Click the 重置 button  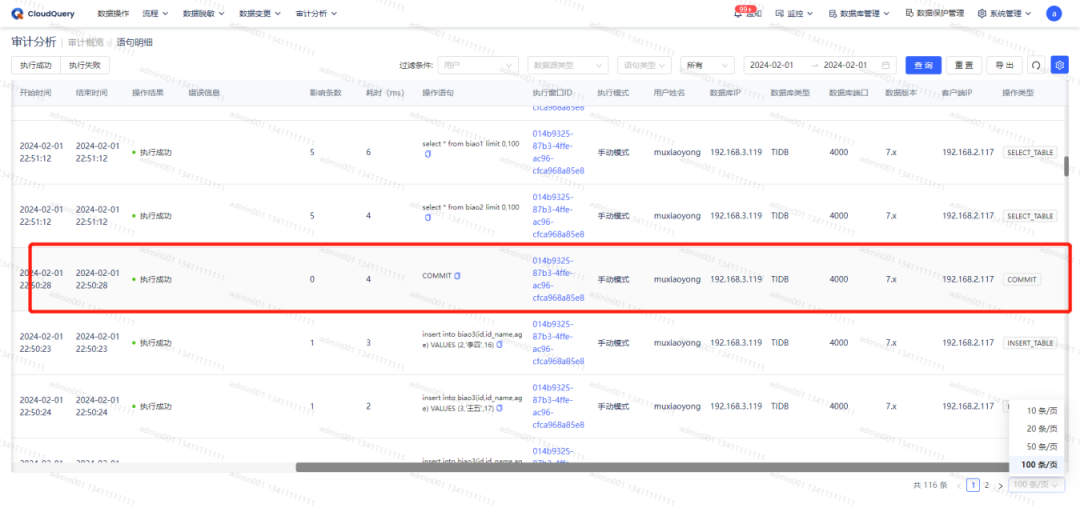[x=964, y=65]
